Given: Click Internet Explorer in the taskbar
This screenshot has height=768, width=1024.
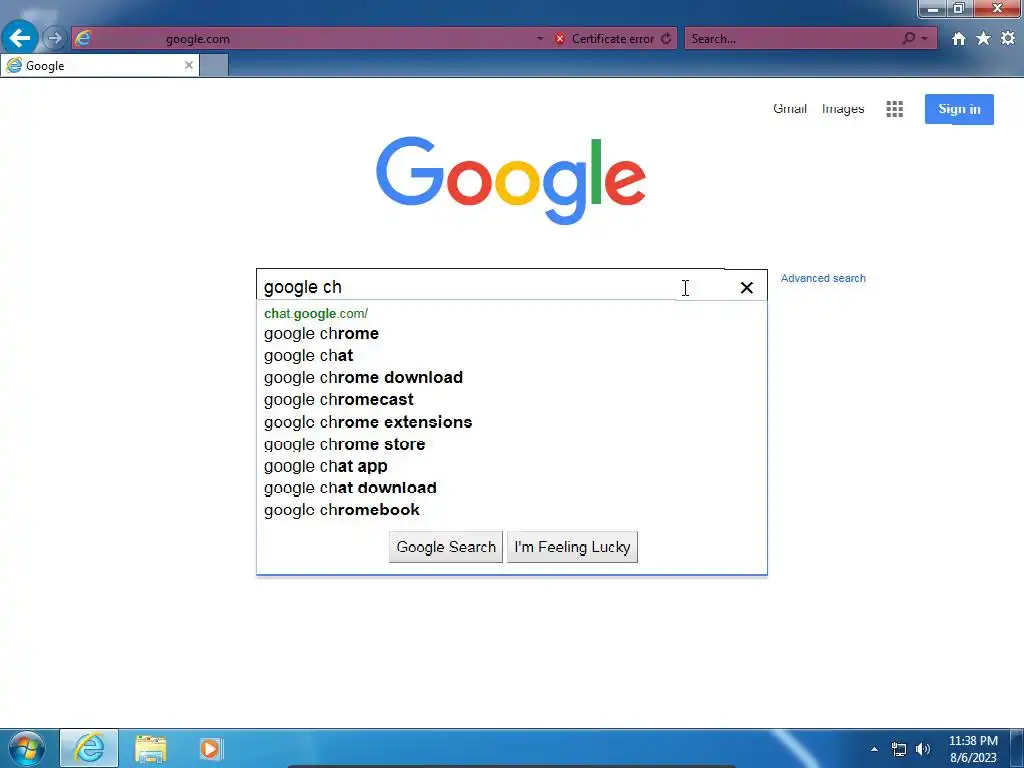Looking at the screenshot, I should [89, 748].
